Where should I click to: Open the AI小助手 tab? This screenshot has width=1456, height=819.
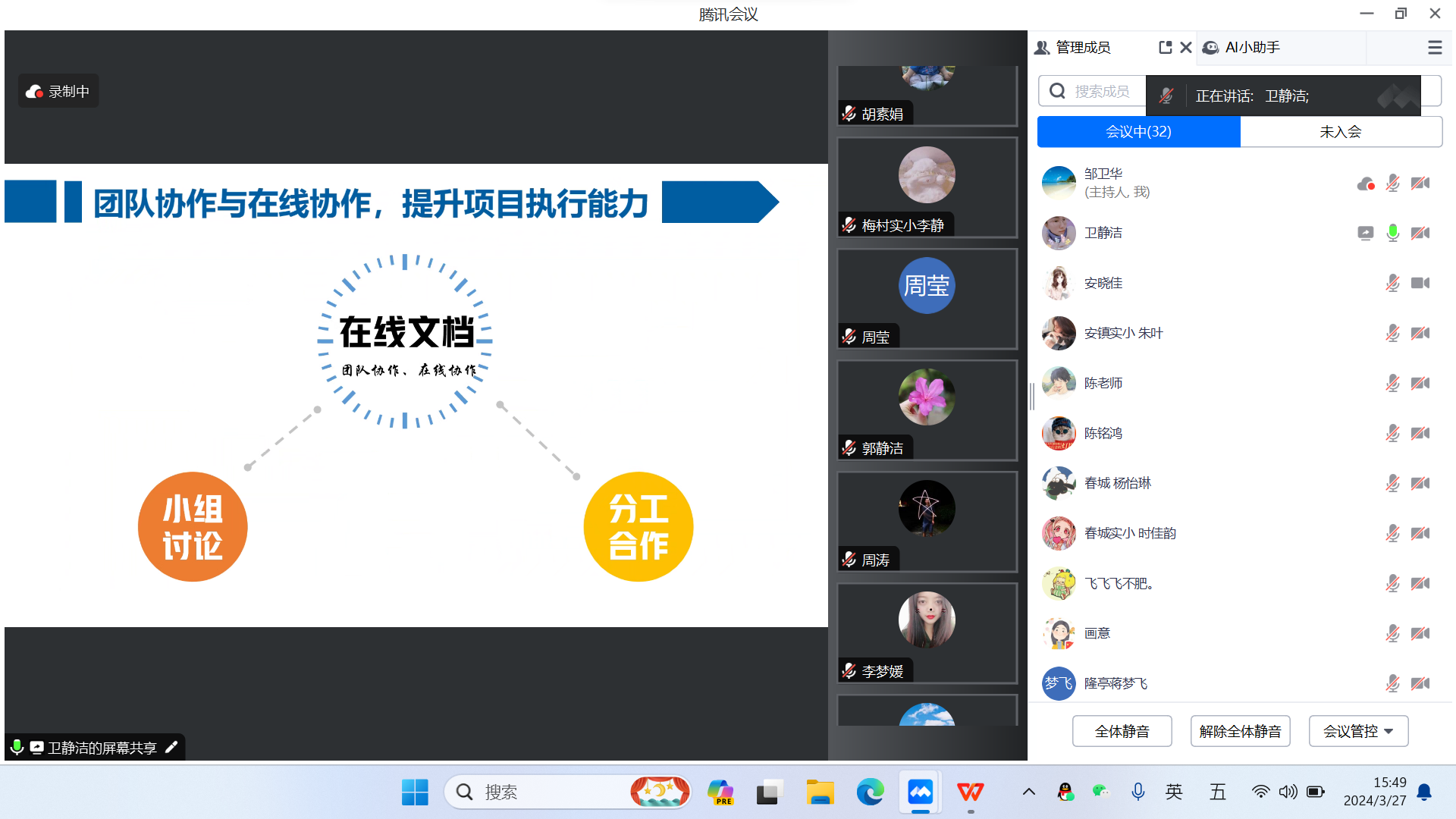coord(1251,48)
